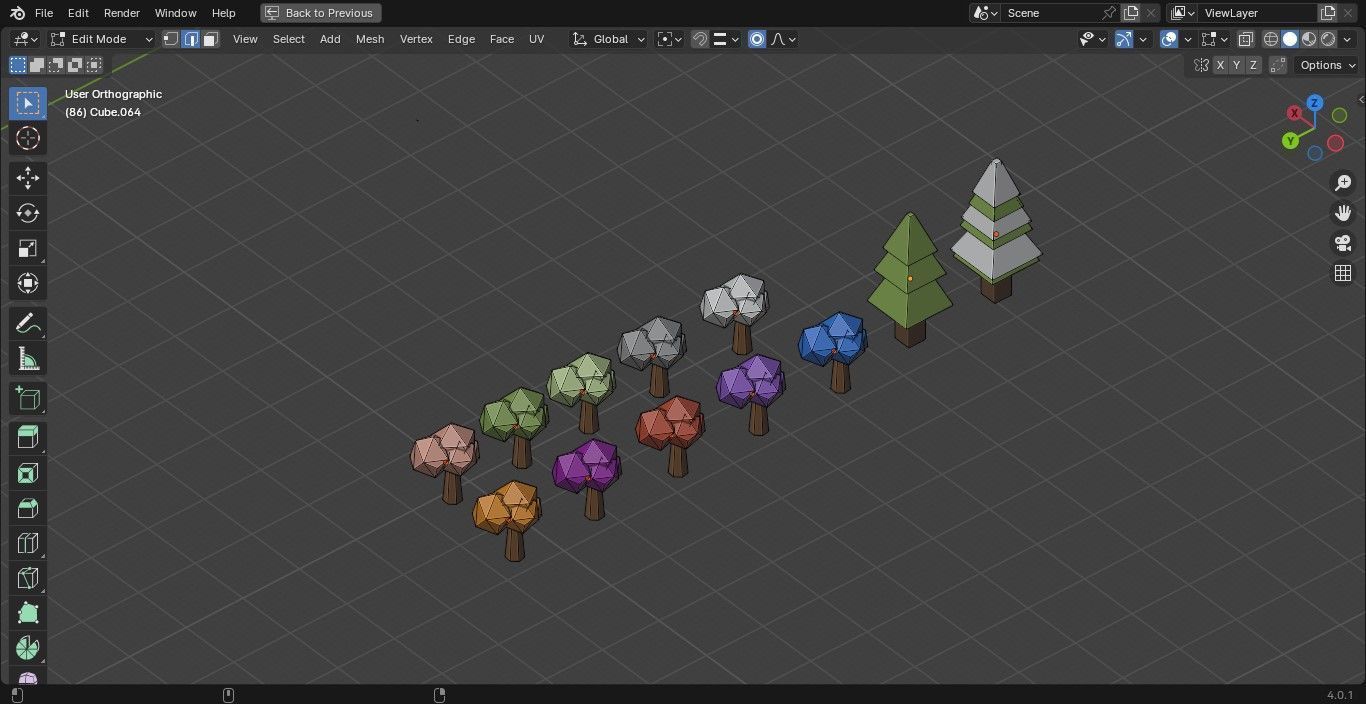The height and width of the screenshot is (704, 1366).
Task: Activate the 3D Cursor tool
Action: click(28, 138)
